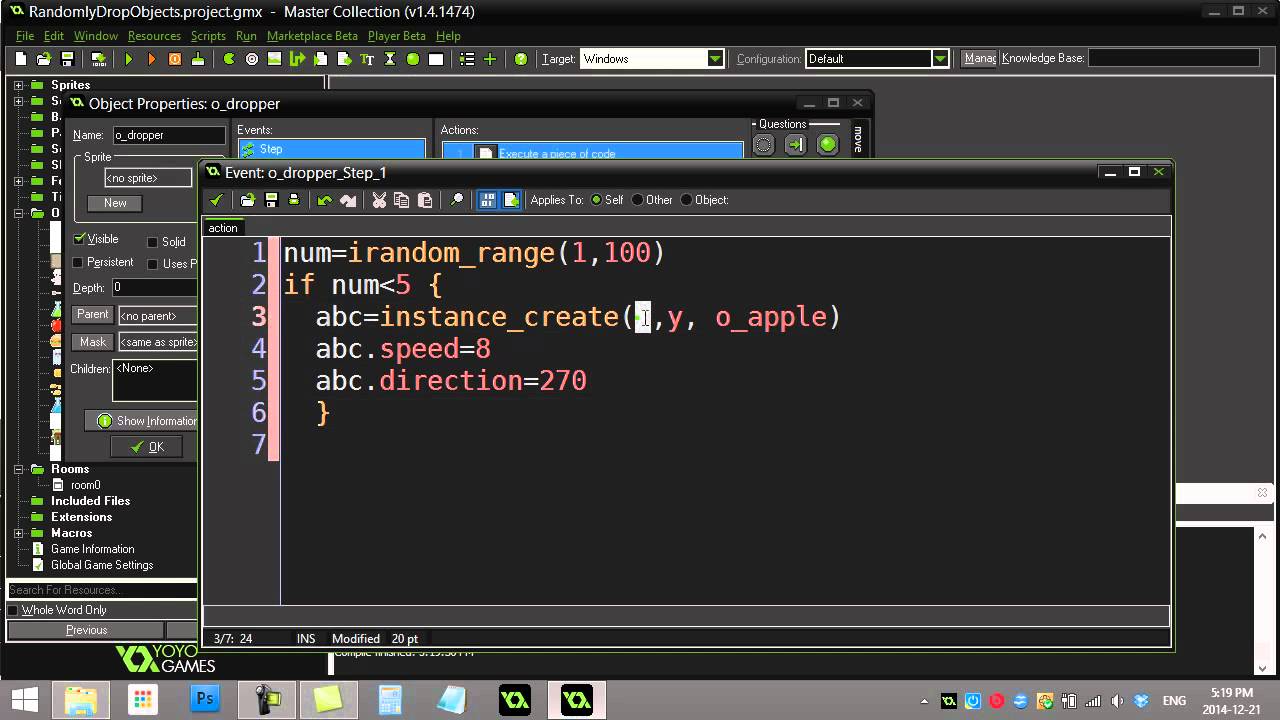Viewport: 1280px width, 720px height.
Task: Select the action tab in code editor
Action: click(223, 228)
